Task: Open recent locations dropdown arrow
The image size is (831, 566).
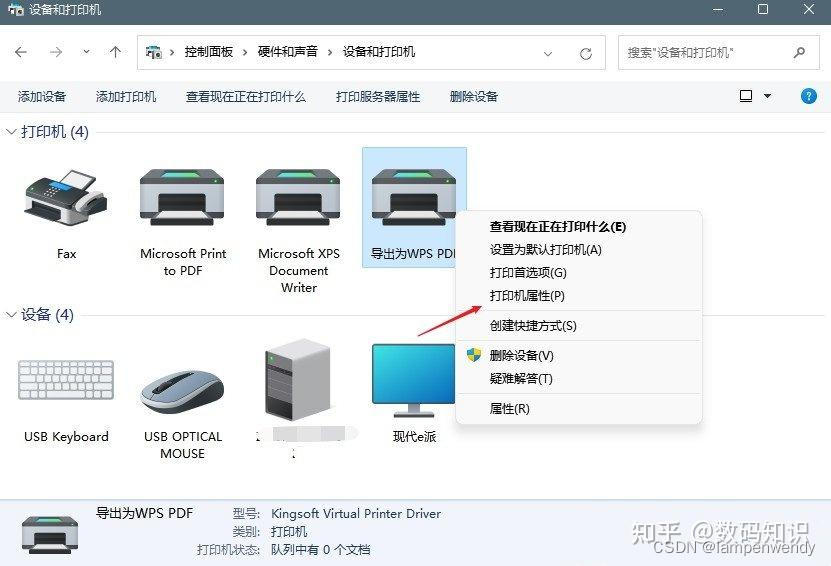Action: coord(86,52)
